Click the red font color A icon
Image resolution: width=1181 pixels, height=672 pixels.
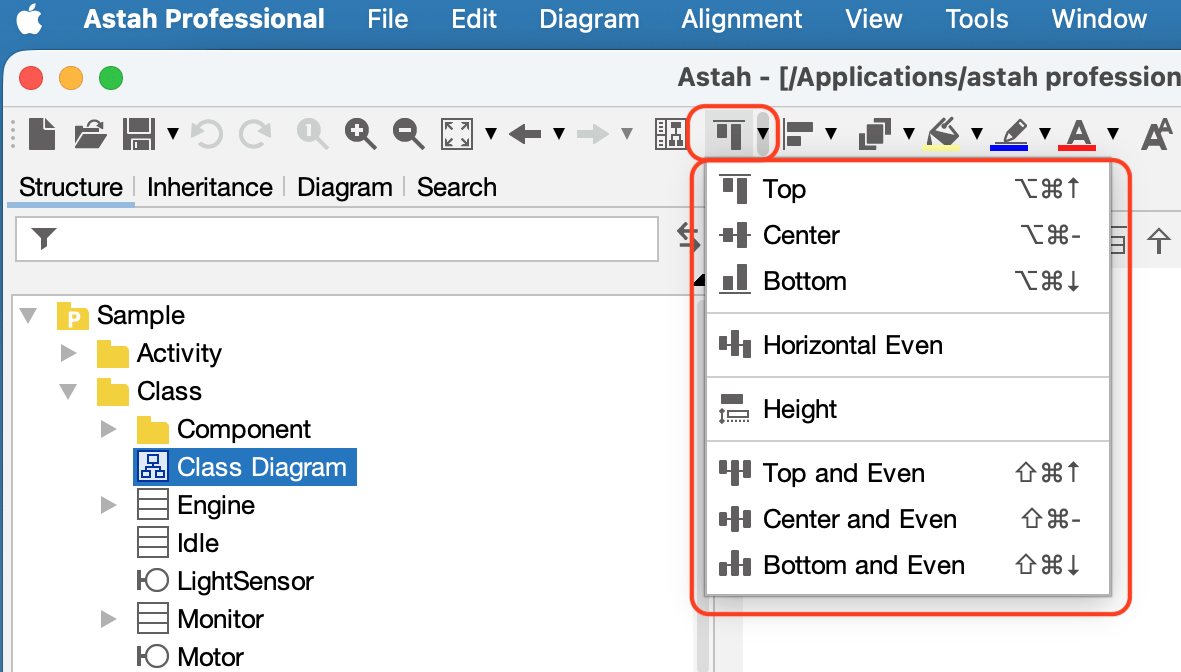pos(1078,134)
